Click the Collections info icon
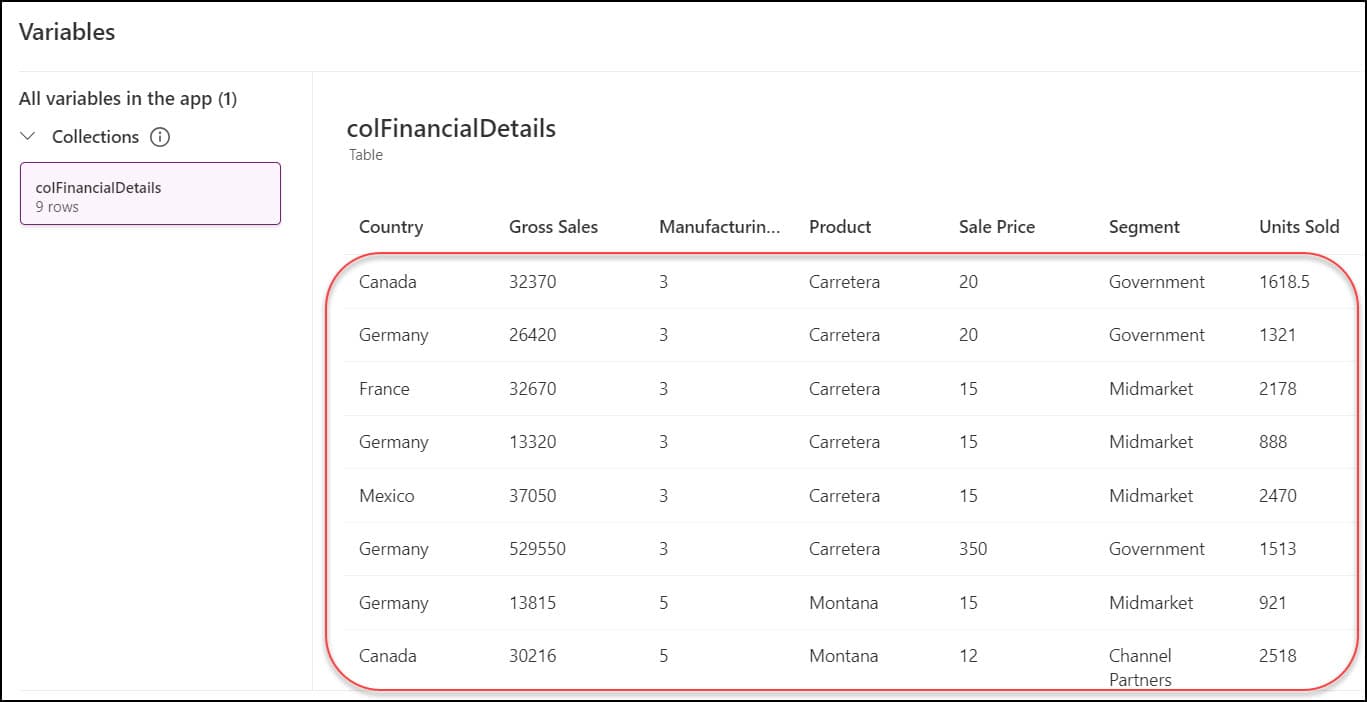 point(160,137)
